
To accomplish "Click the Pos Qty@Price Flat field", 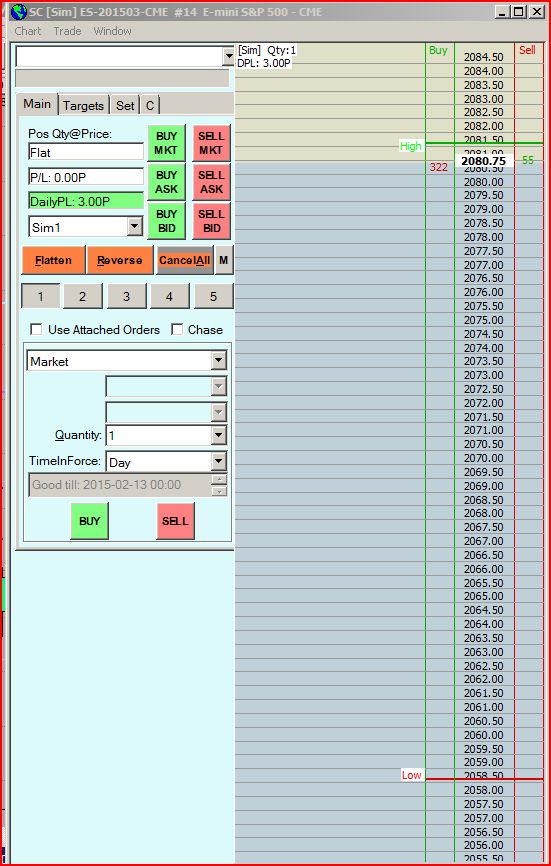I will tap(86, 152).
